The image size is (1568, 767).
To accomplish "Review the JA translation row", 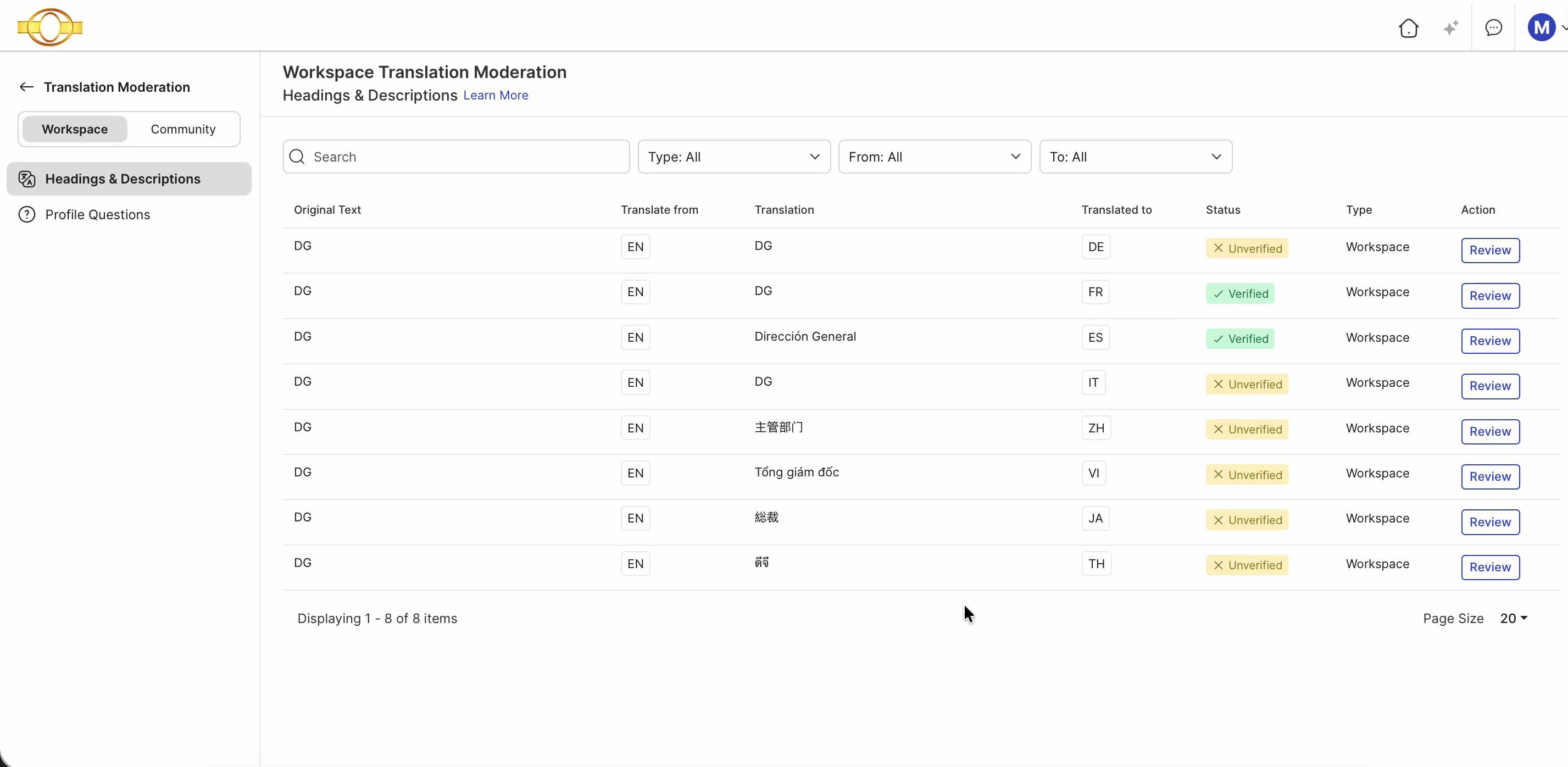I will pos(1490,523).
